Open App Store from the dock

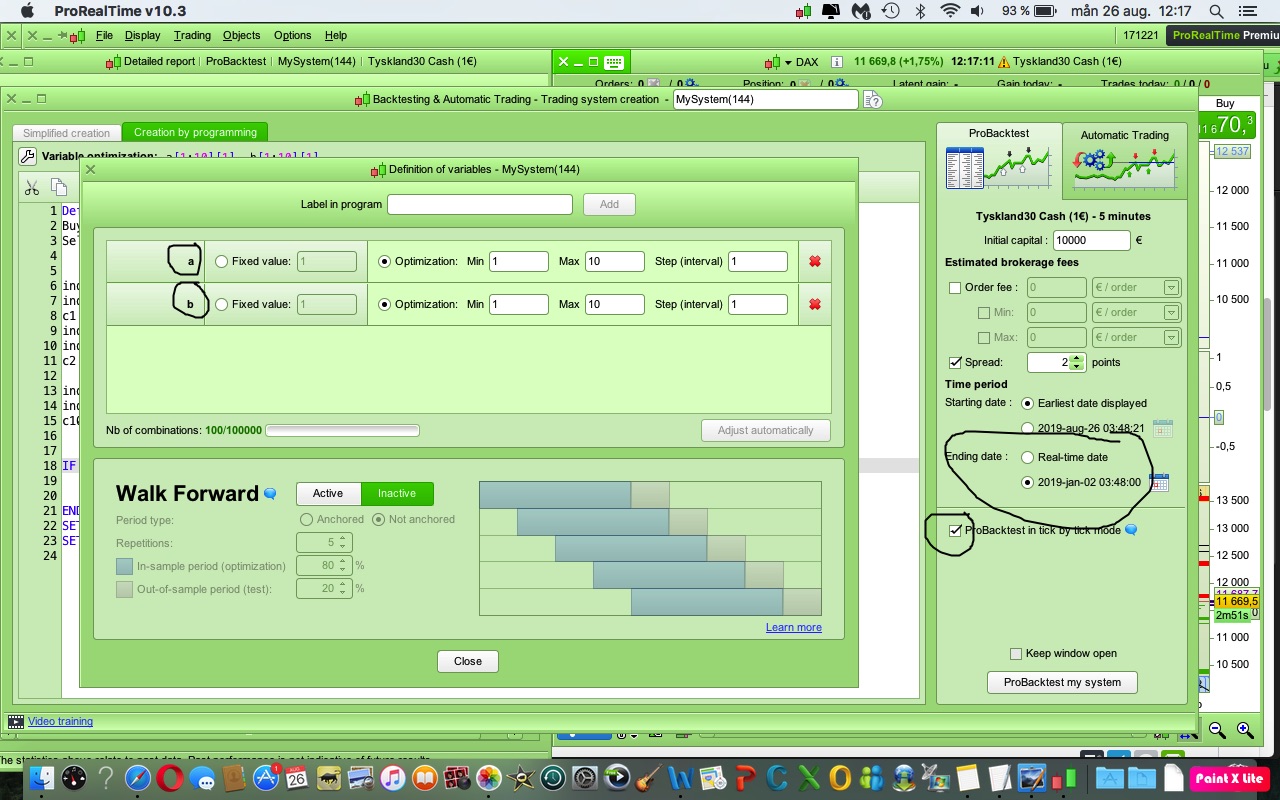point(265,778)
